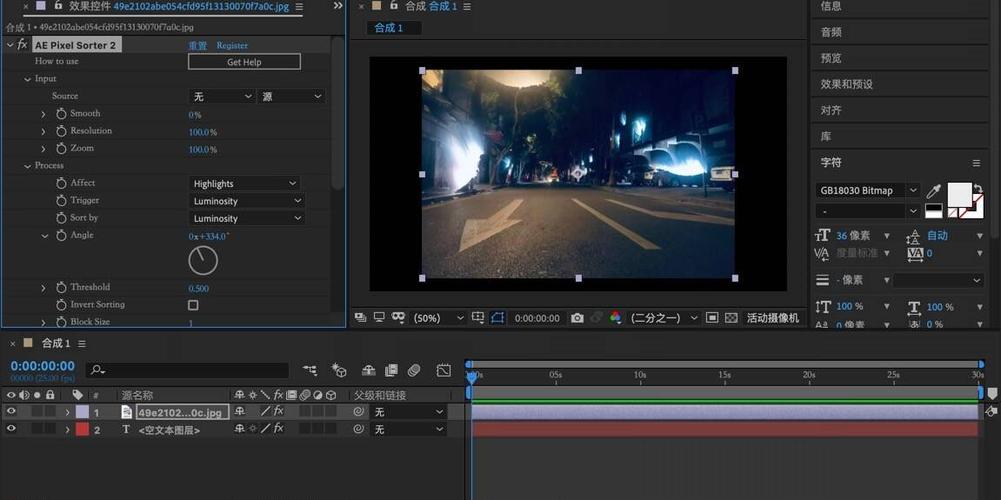Hide the empty text layer 2

point(11,429)
